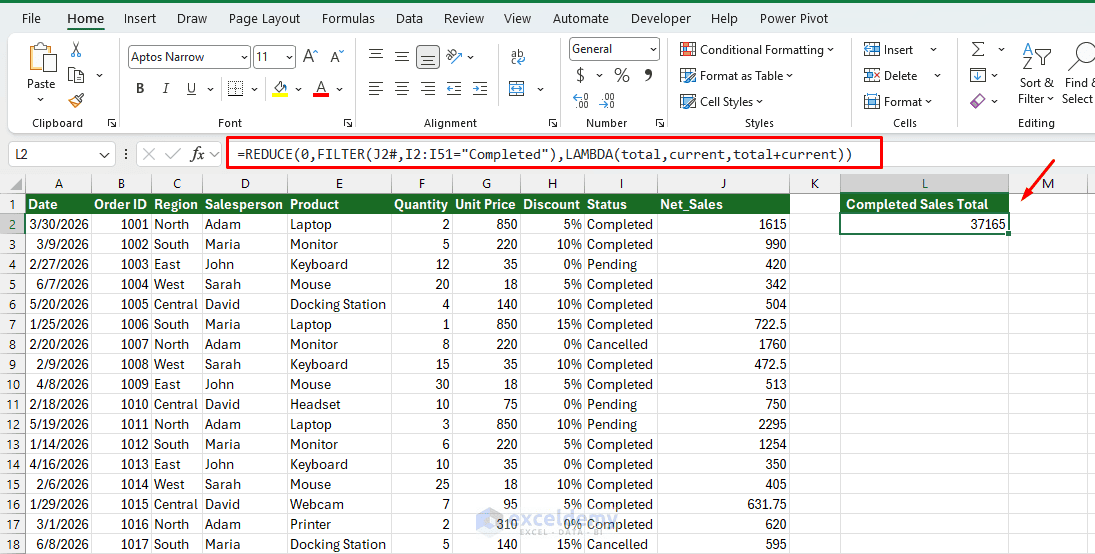Apply Accounting dollar number format

[x=580, y=75]
